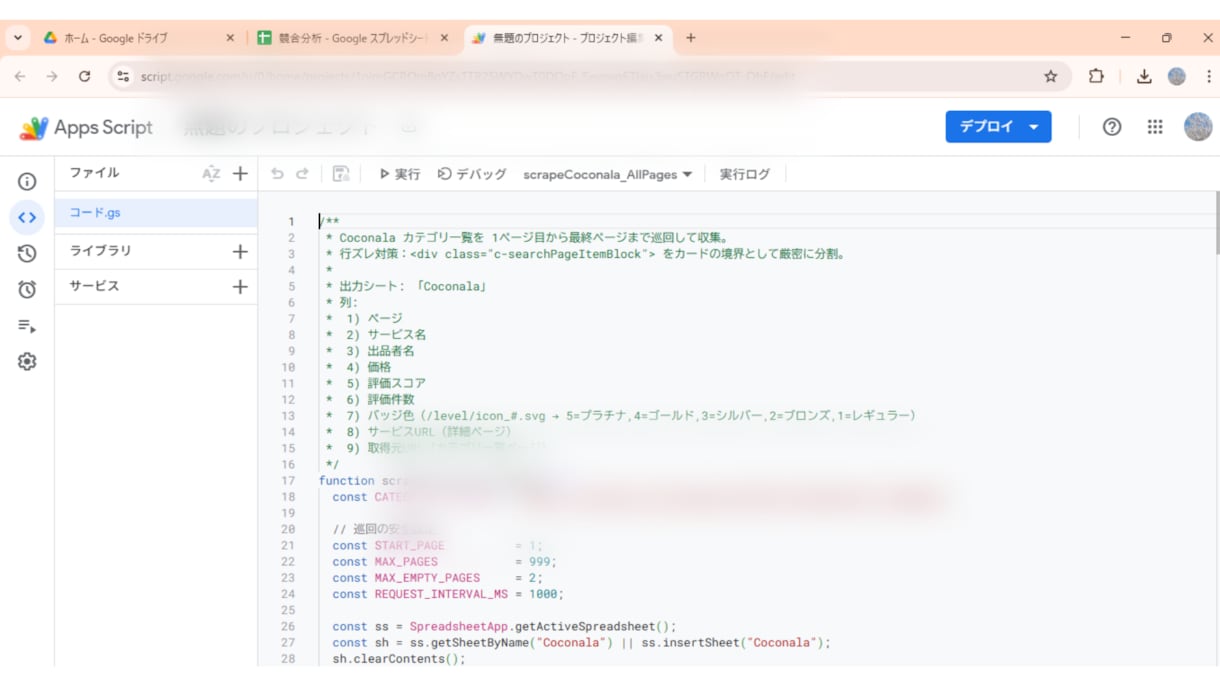
Task: Click the Apps Script logo
Action: 85,127
